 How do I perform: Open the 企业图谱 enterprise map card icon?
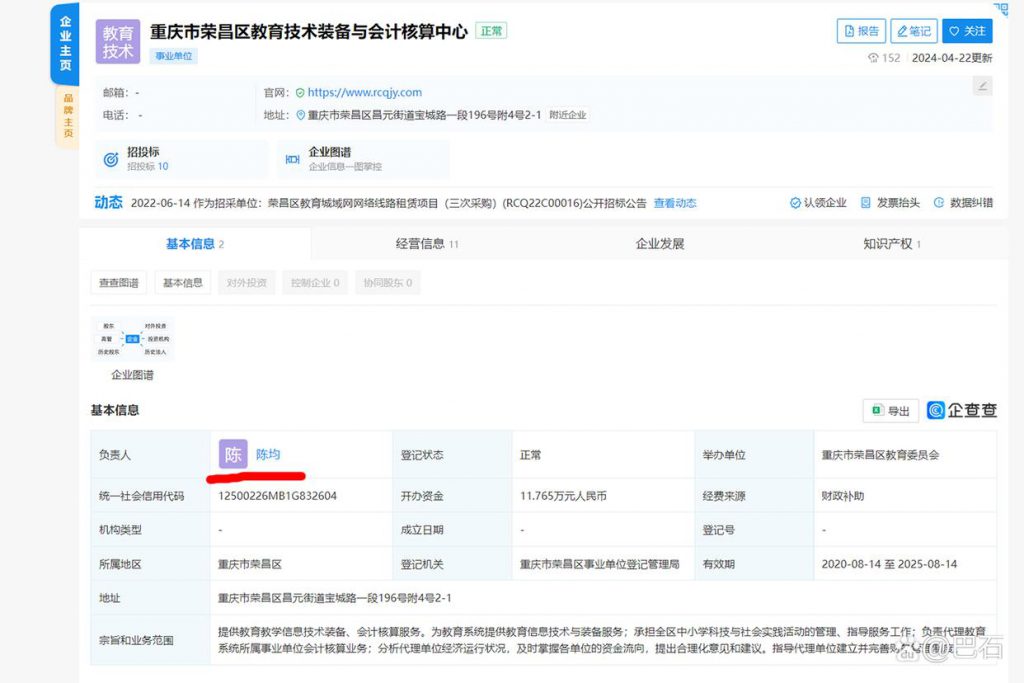[293, 159]
